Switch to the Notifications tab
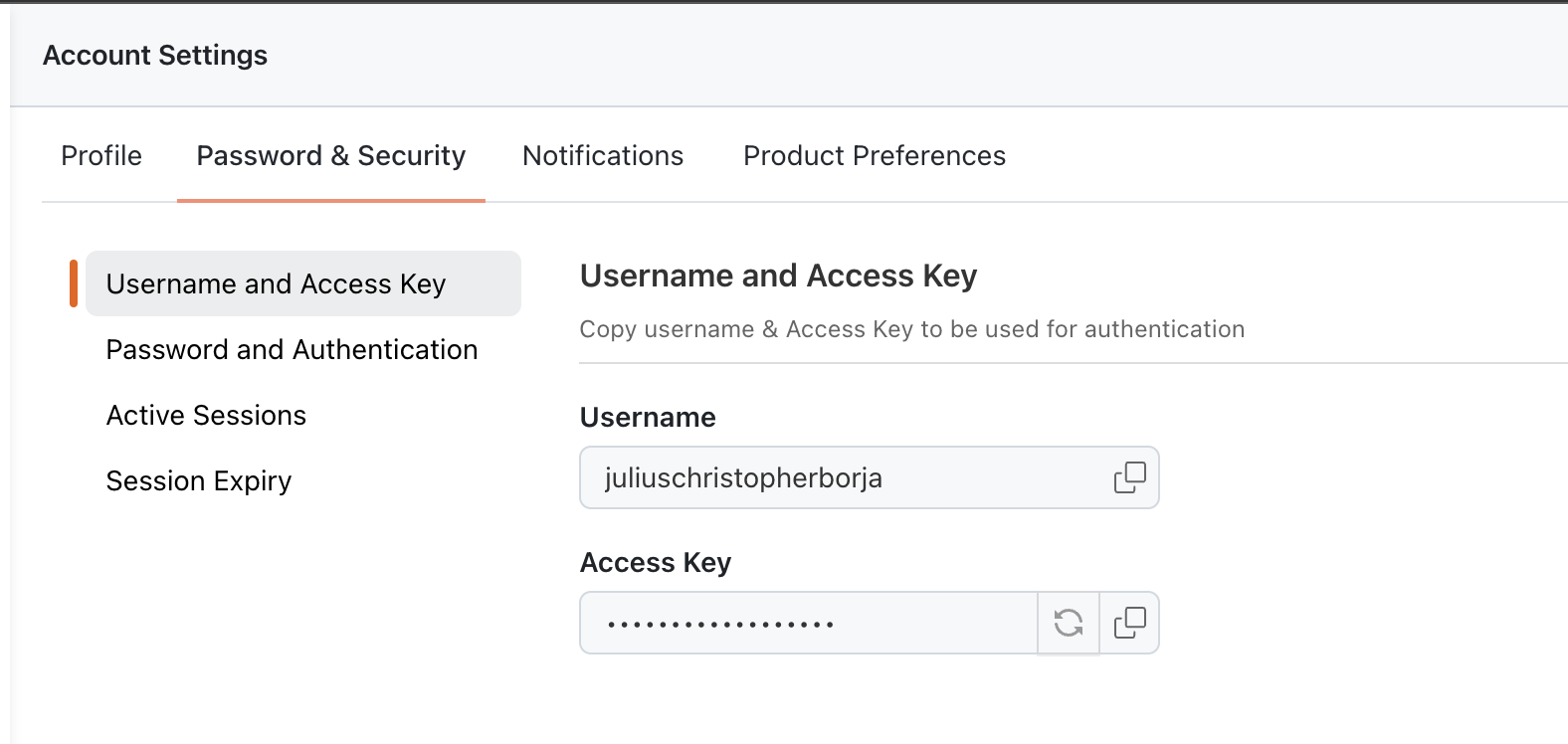The width and height of the screenshot is (1568, 744). [x=603, y=156]
